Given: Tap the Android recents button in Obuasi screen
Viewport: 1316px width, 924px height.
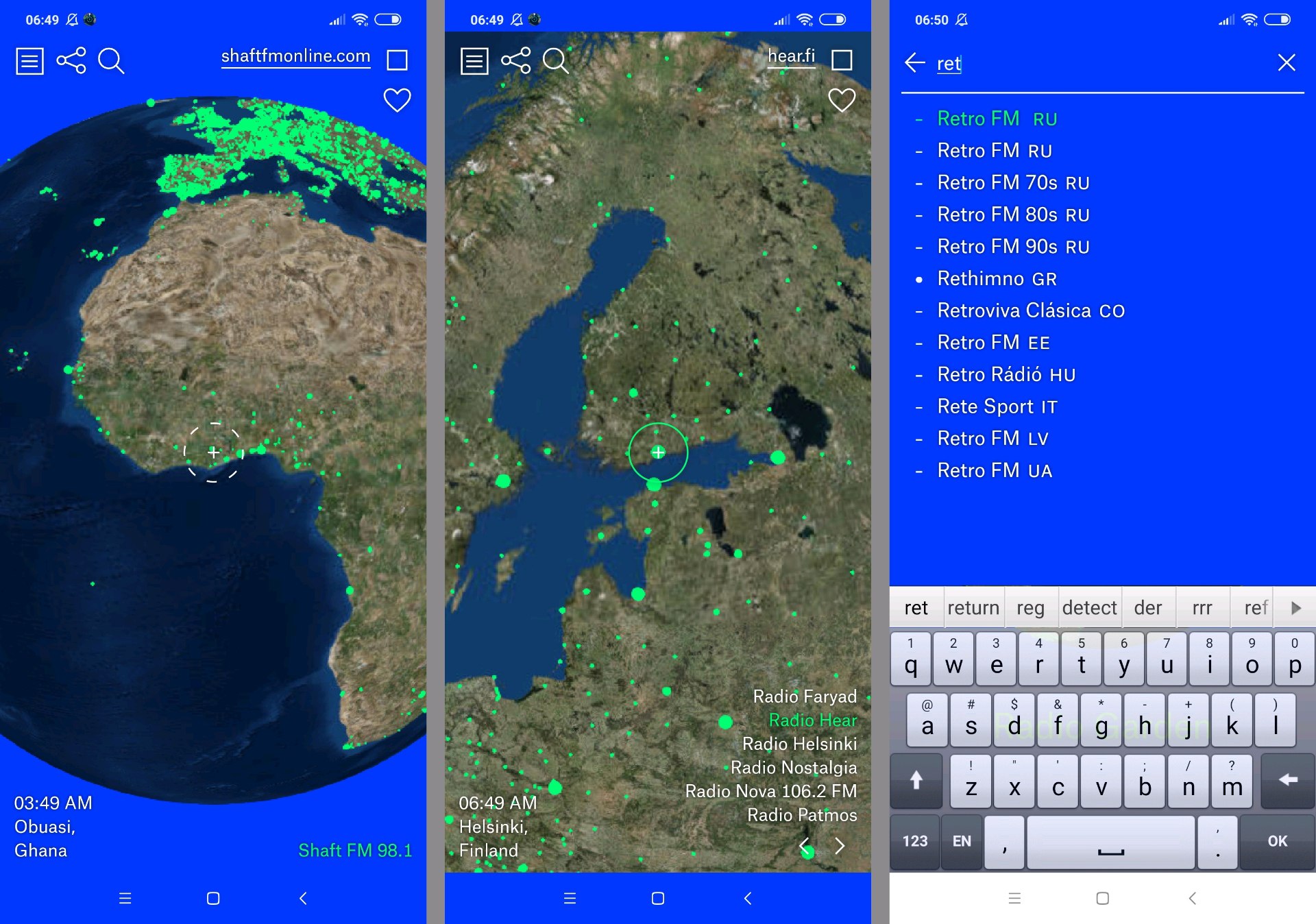Looking at the screenshot, I should point(125,898).
